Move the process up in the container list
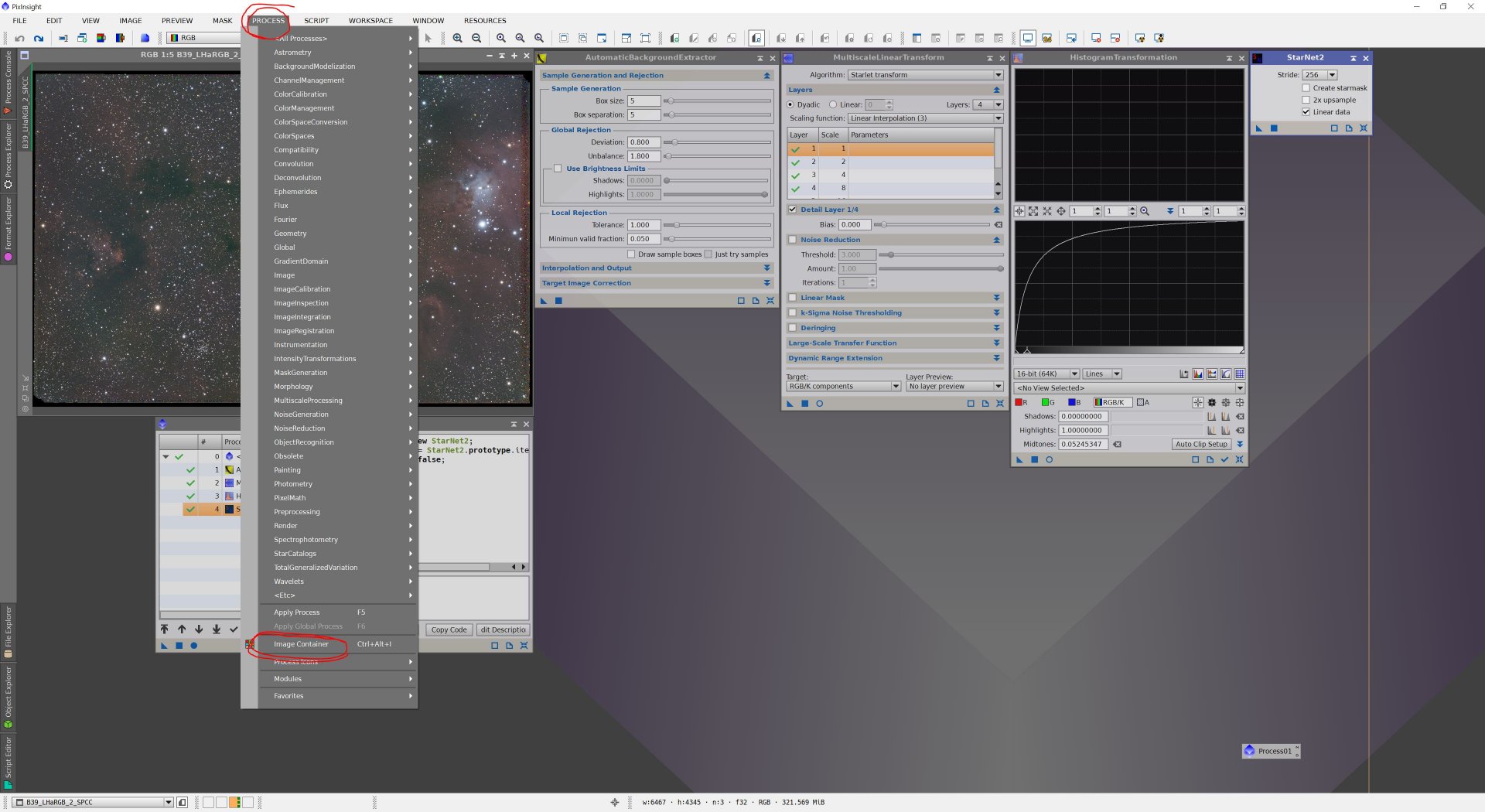Viewport: 1485px width, 812px height. click(182, 629)
